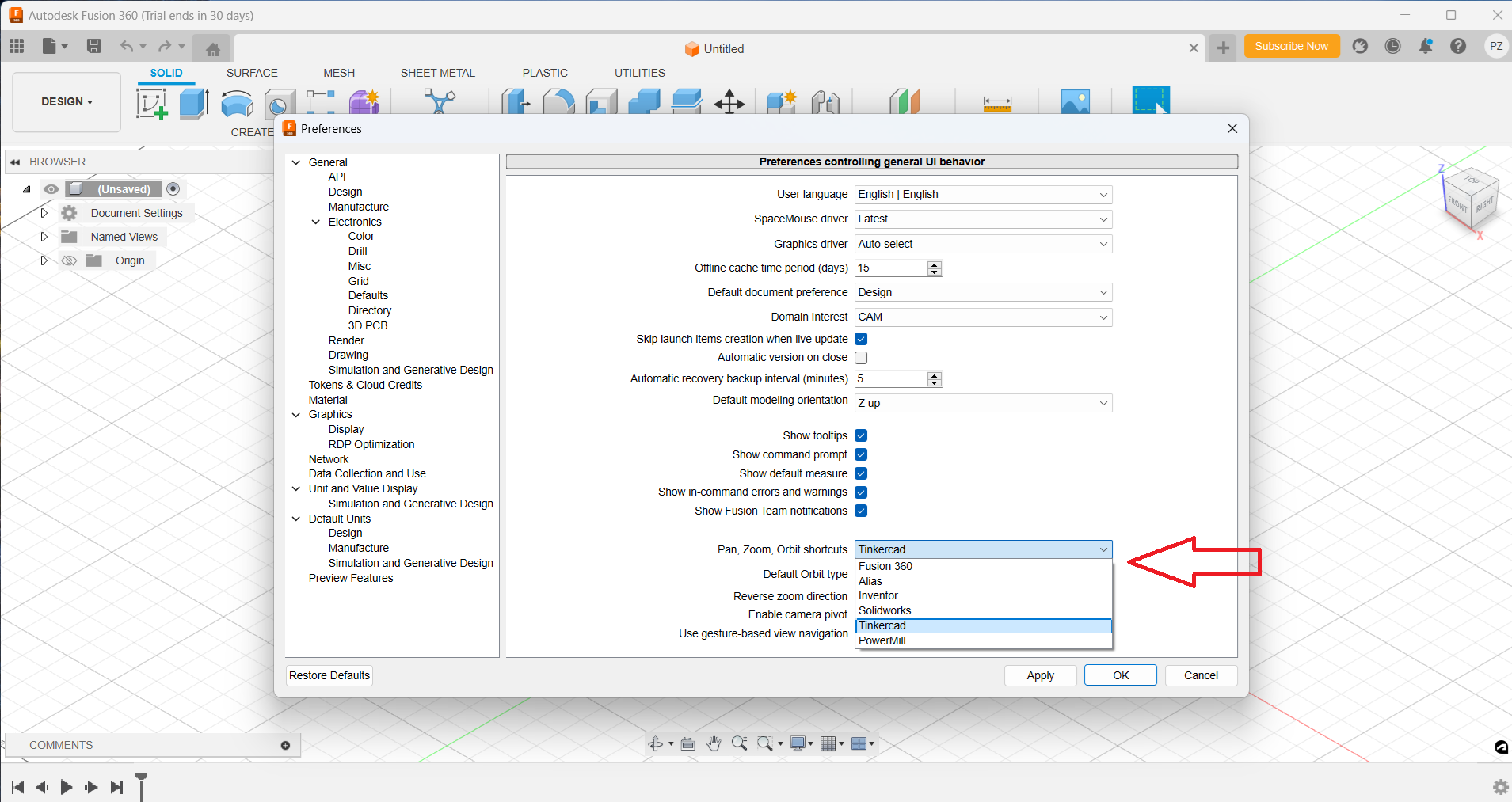Click the Create Sketch tool icon
This screenshot has width=1512, height=802.
pyautogui.click(x=151, y=104)
